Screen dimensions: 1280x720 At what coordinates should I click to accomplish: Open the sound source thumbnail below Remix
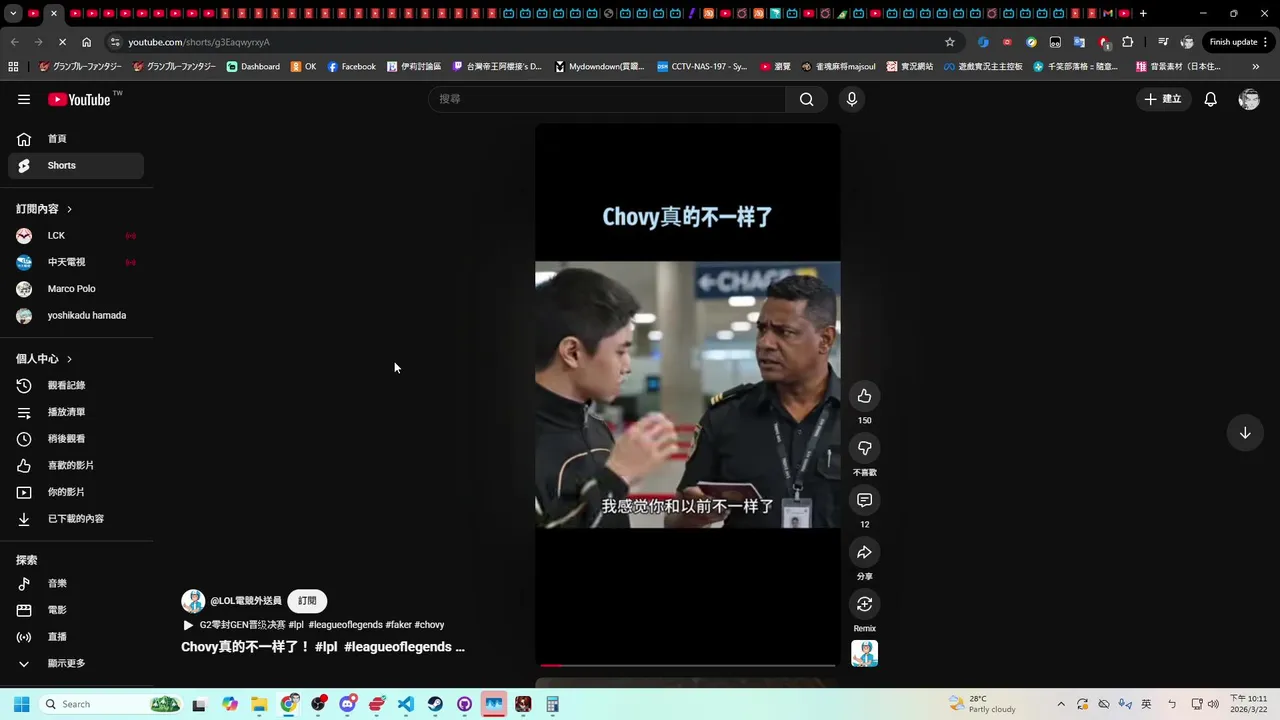click(865, 653)
